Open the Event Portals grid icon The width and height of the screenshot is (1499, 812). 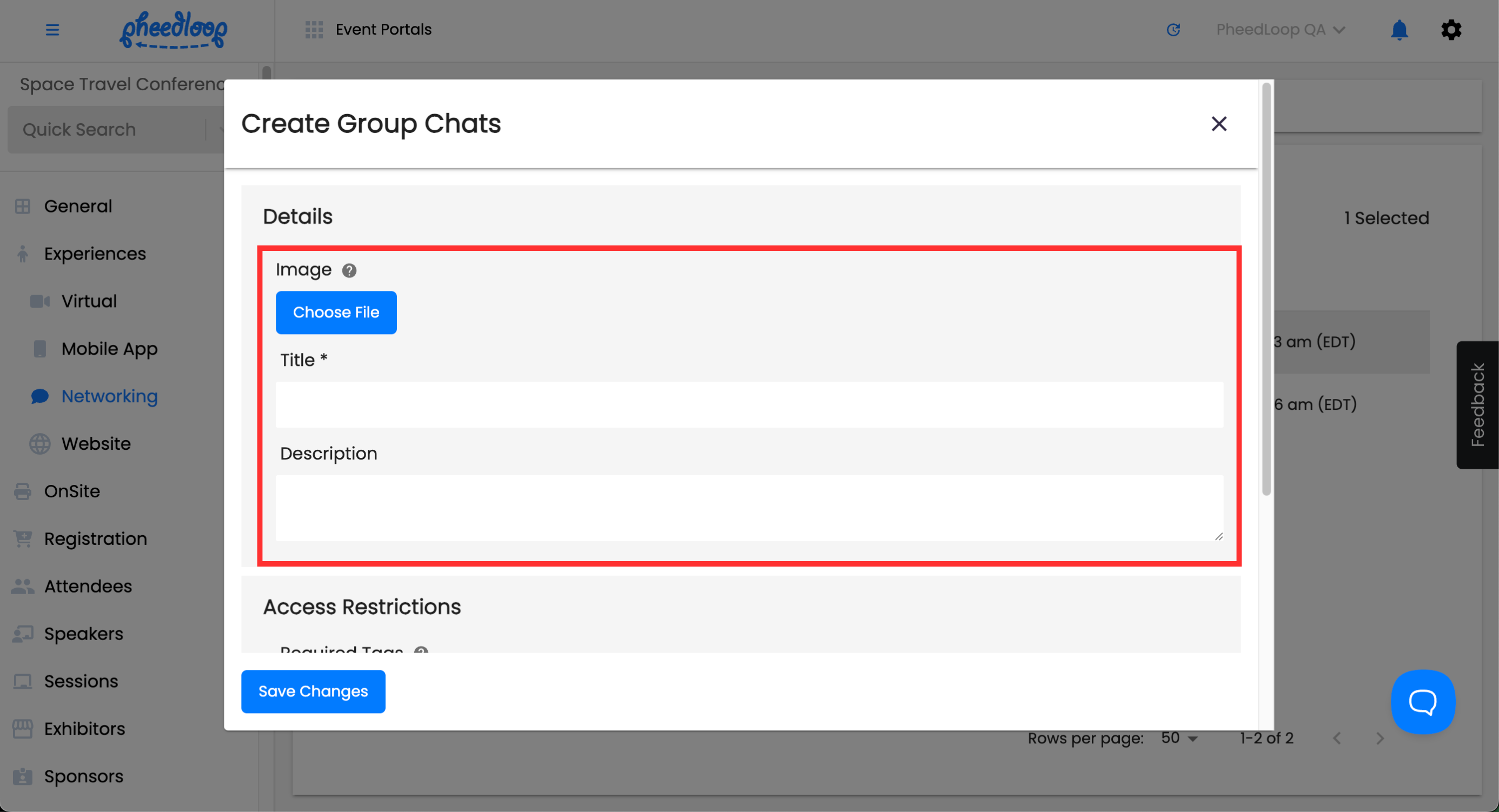[x=314, y=30]
